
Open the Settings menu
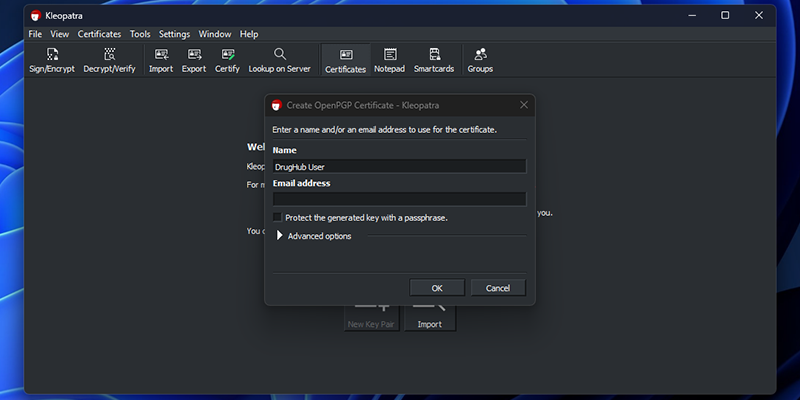(x=174, y=34)
